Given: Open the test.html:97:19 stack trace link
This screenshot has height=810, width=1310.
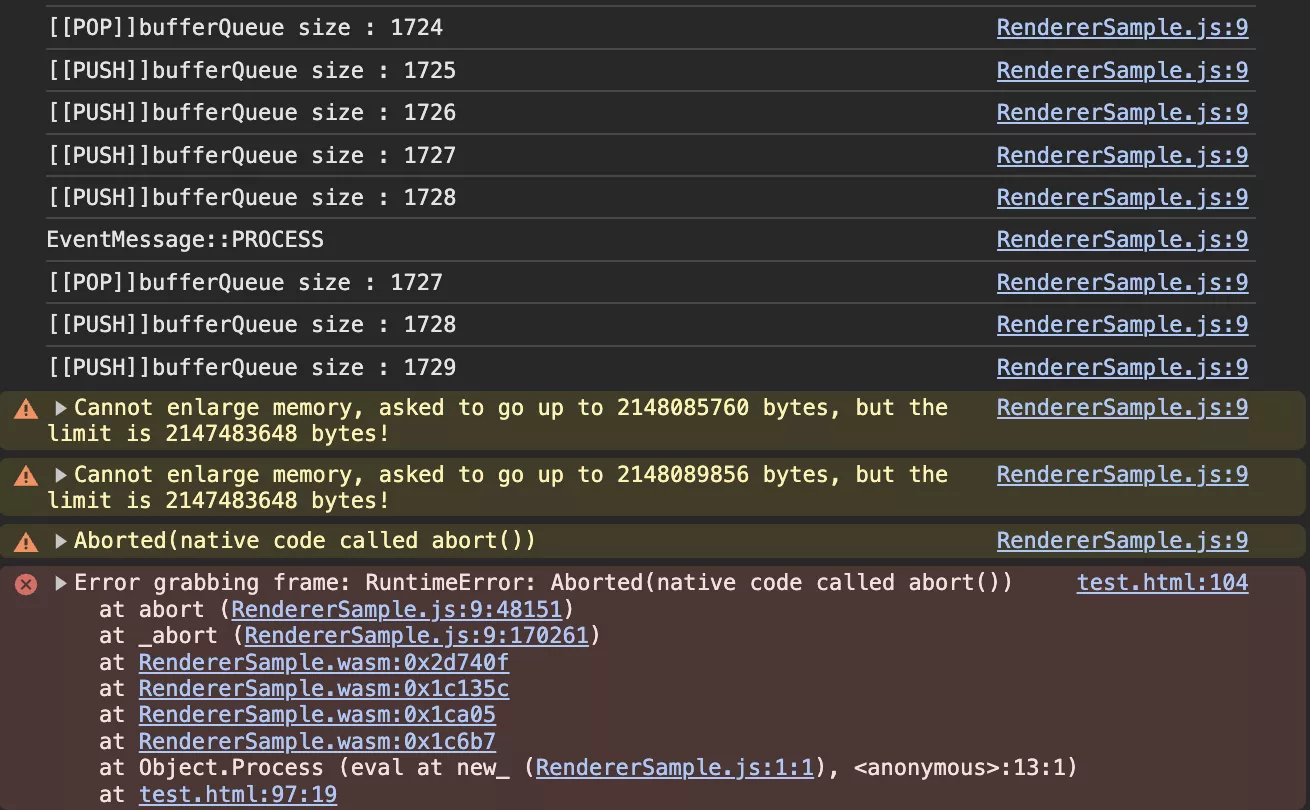Looking at the screenshot, I should click(238, 795).
